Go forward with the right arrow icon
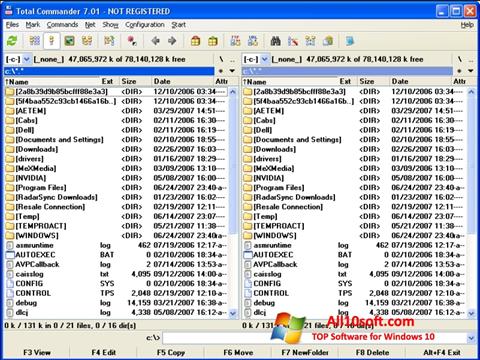This screenshot has width=480, height=360. point(172,41)
